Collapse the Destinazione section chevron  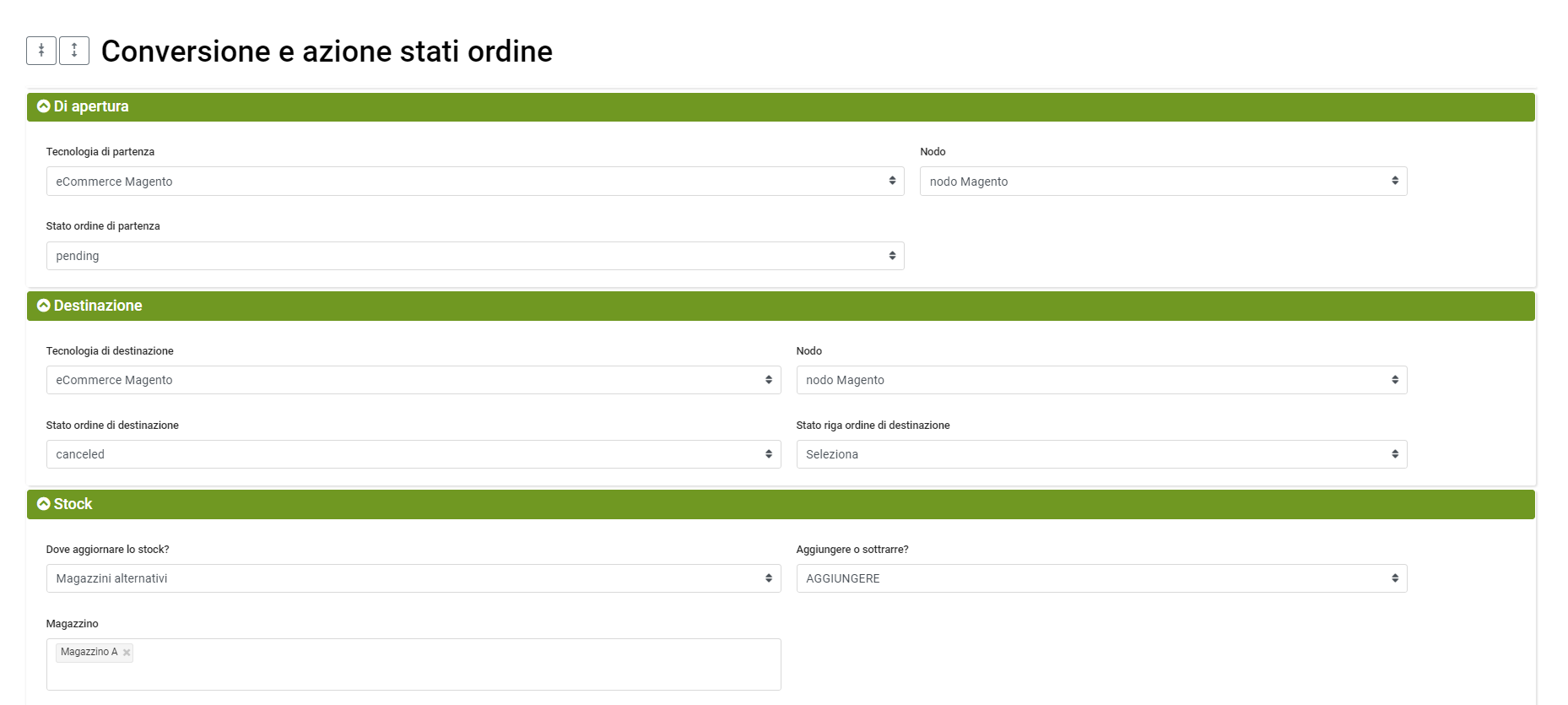pos(44,306)
